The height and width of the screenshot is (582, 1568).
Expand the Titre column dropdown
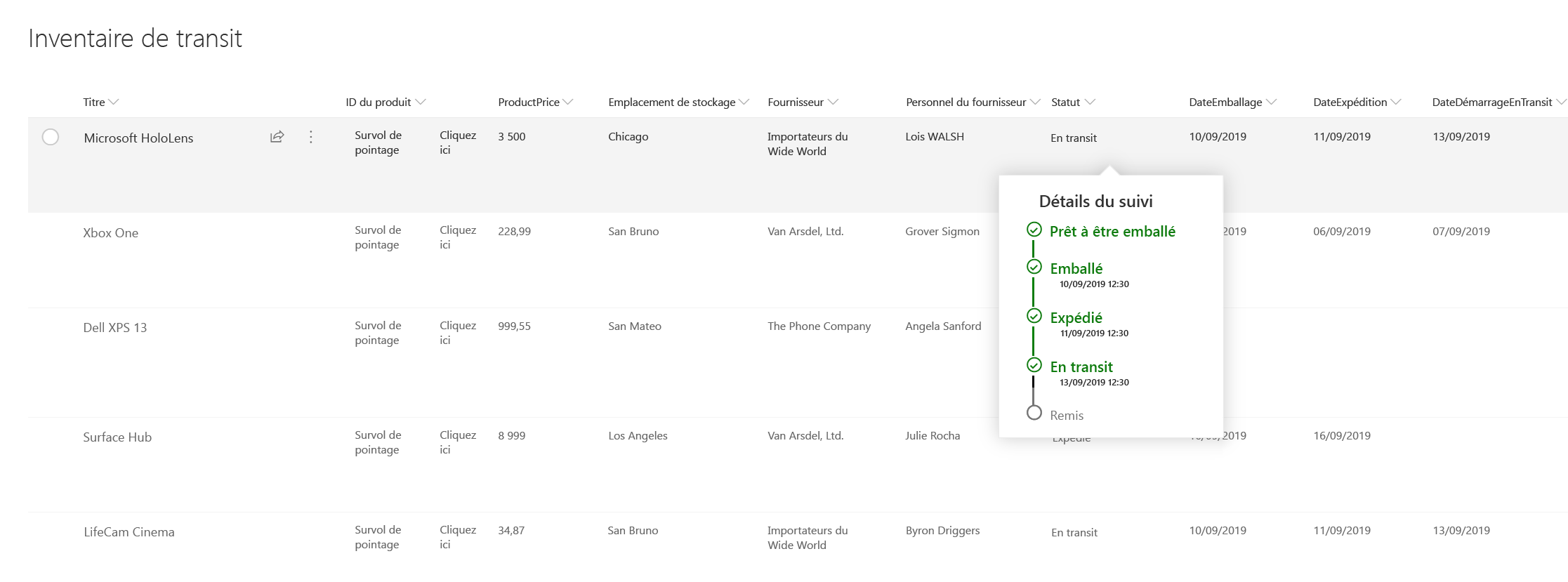pyautogui.click(x=101, y=102)
